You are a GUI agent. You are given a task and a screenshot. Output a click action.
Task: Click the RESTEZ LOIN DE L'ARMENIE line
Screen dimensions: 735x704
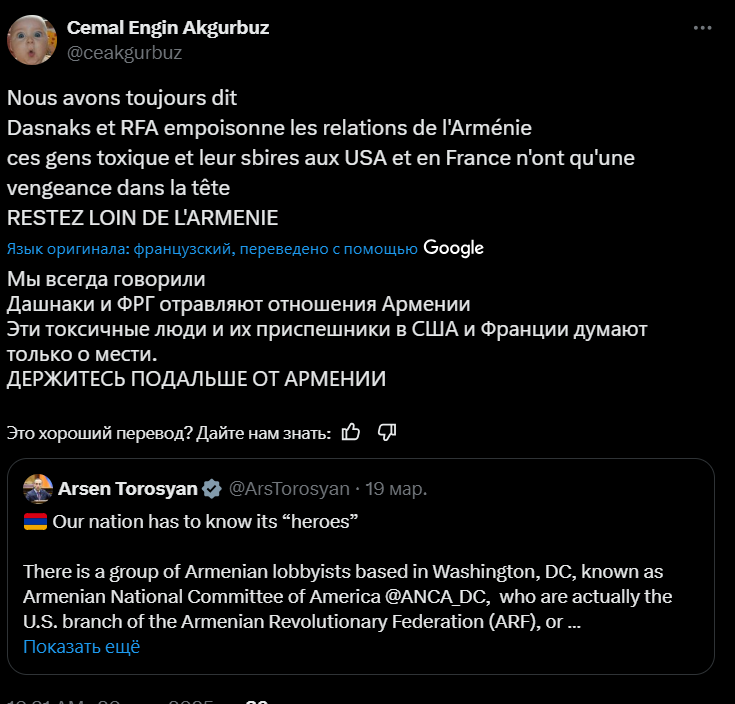[142, 218]
